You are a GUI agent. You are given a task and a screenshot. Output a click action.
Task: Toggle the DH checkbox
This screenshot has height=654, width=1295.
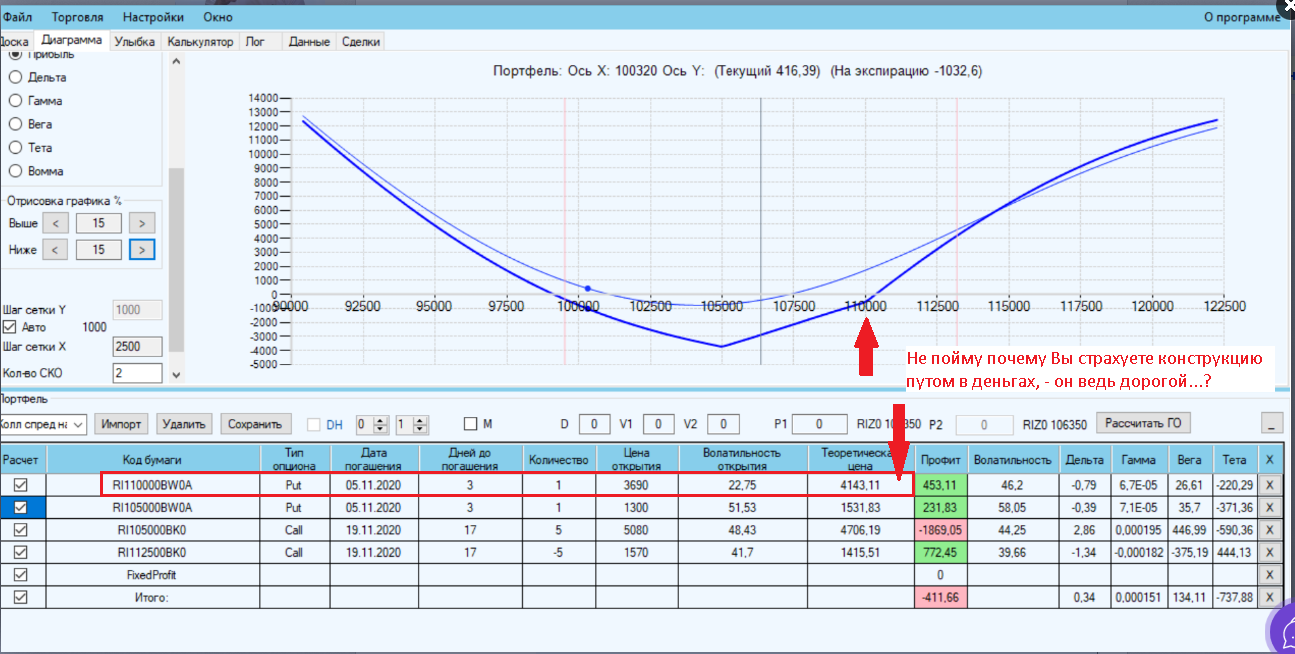[314, 425]
